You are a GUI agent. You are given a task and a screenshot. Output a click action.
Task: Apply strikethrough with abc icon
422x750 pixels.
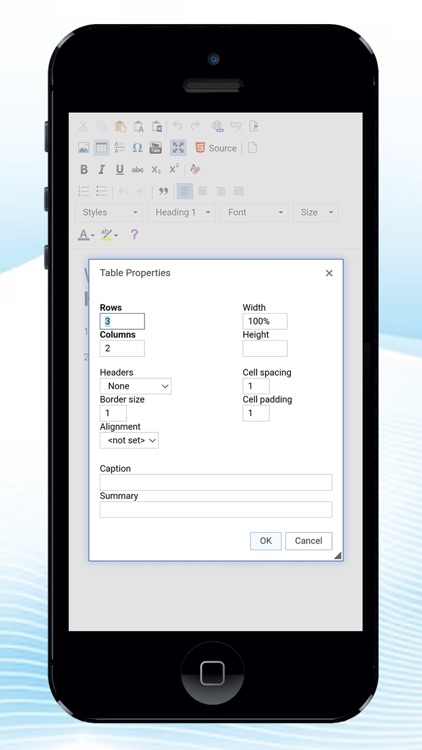(x=137, y=170)
